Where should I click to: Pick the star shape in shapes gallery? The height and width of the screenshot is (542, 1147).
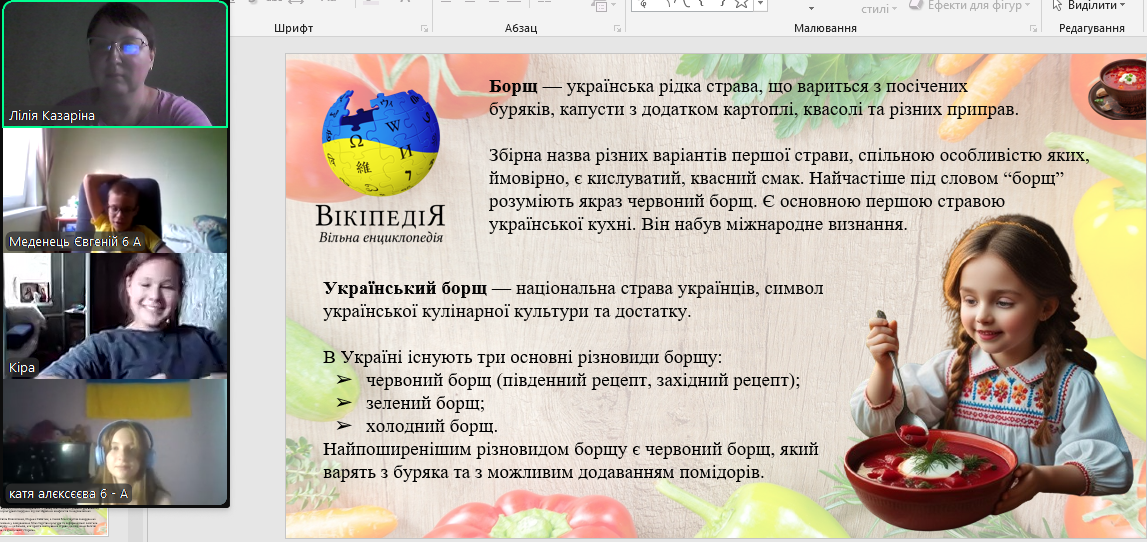pyautogui.click(x=742, y=4)
